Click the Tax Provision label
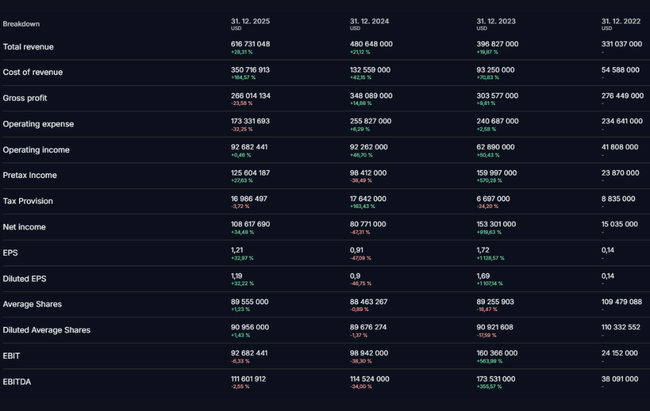 pyautogui.click(x=26, y=201)
